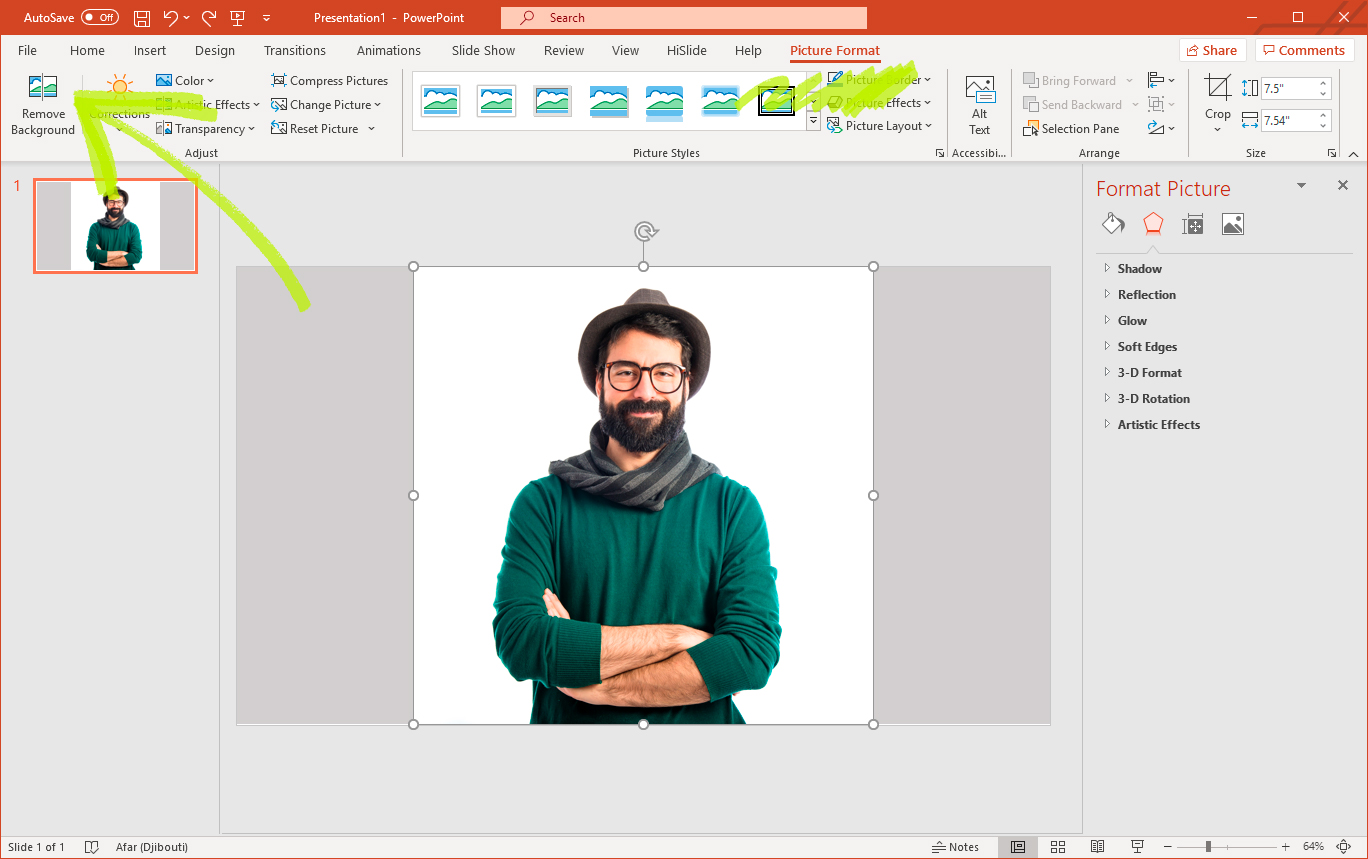
Task: Open the Picture pane icon in Format Picture
Action: point(1232,224)
